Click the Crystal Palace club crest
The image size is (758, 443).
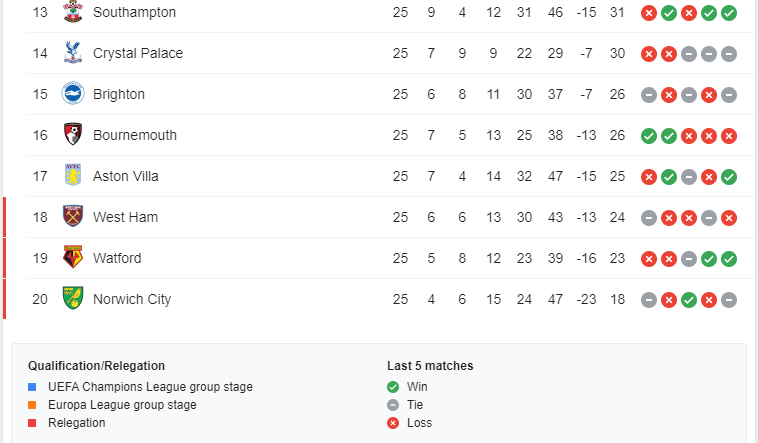(72, 53)
